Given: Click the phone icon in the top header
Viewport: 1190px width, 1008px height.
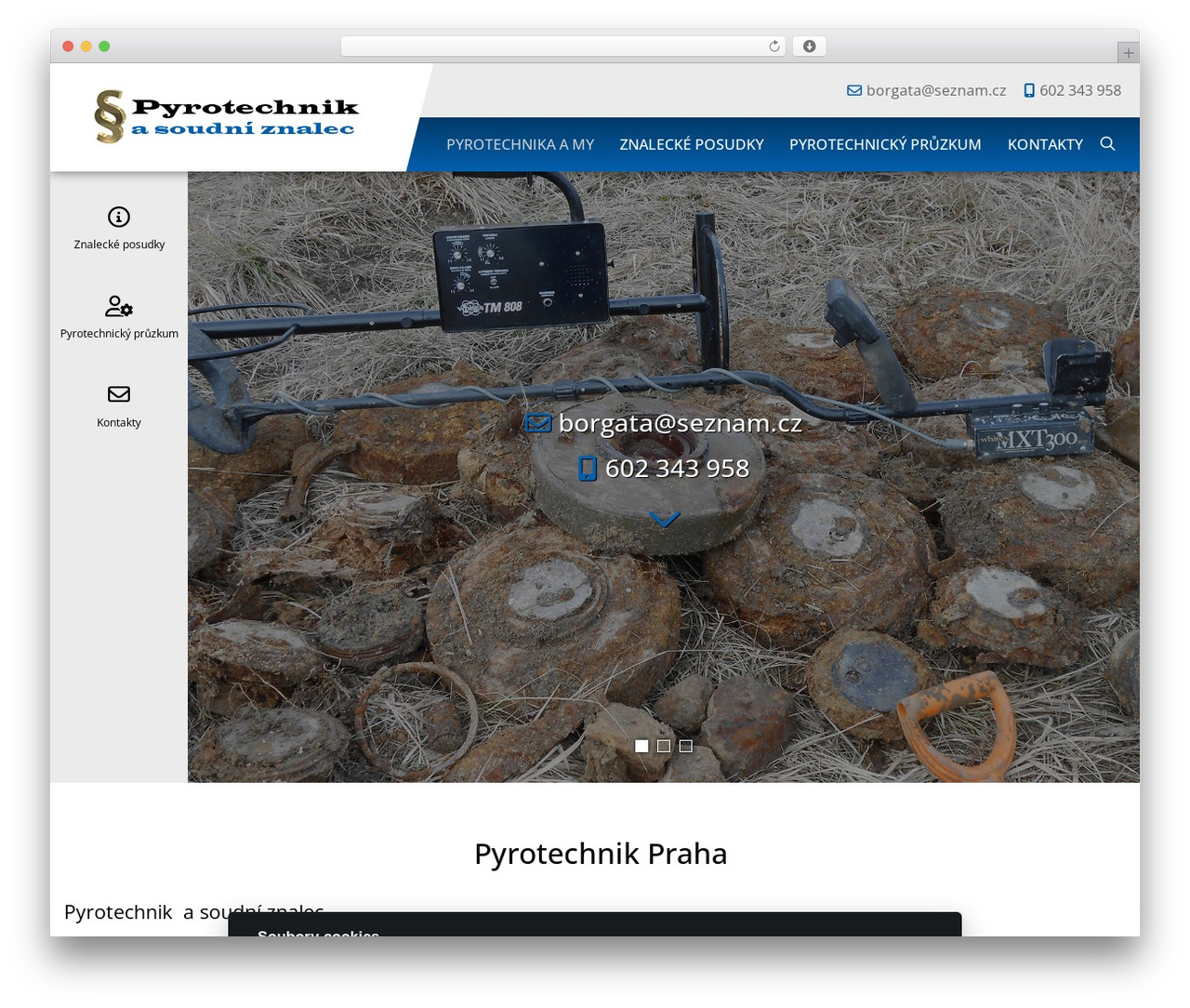Looking at the screenshot, I should 1029,90.
